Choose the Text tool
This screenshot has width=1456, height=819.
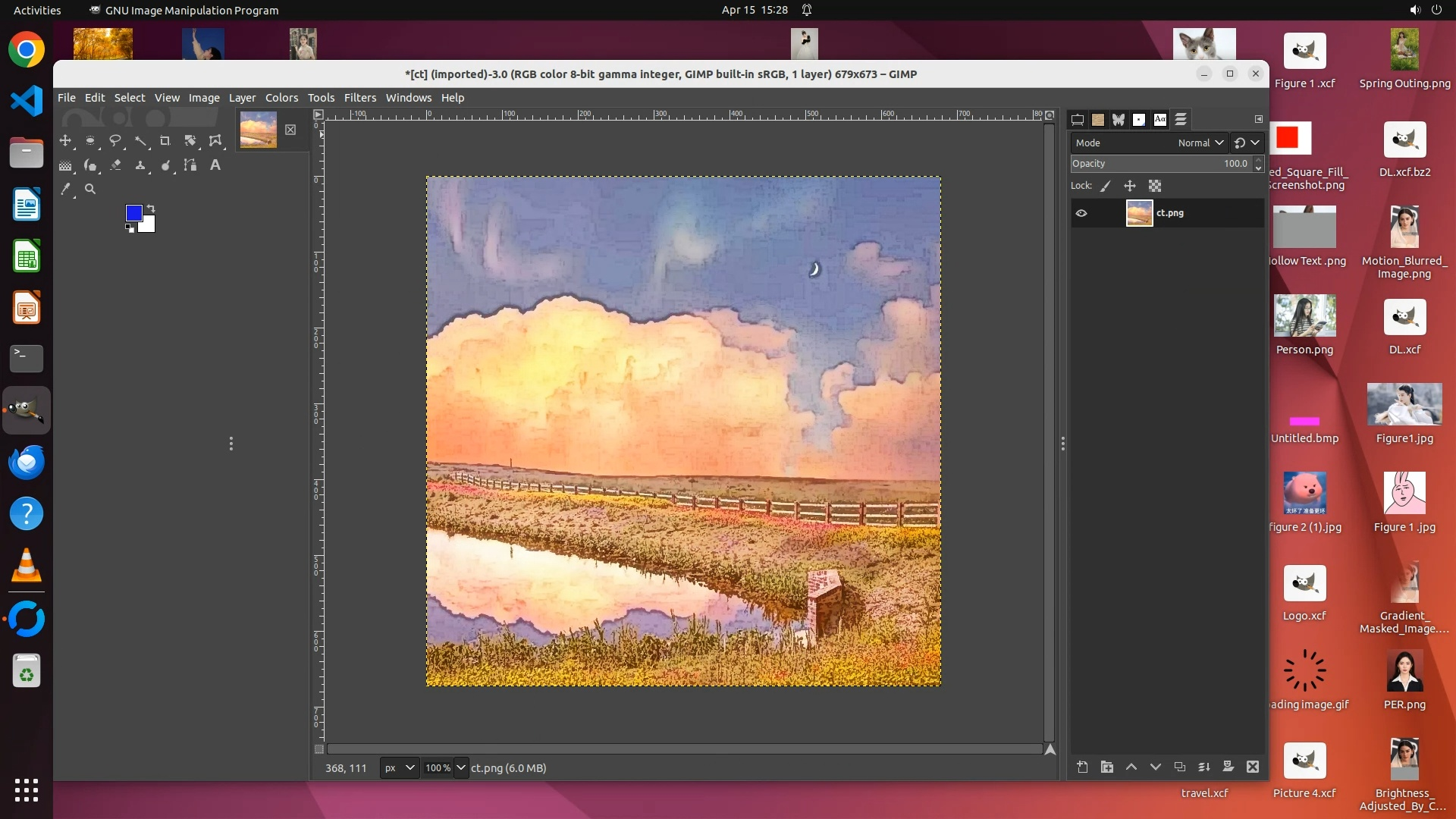click(x=215, y=165)
